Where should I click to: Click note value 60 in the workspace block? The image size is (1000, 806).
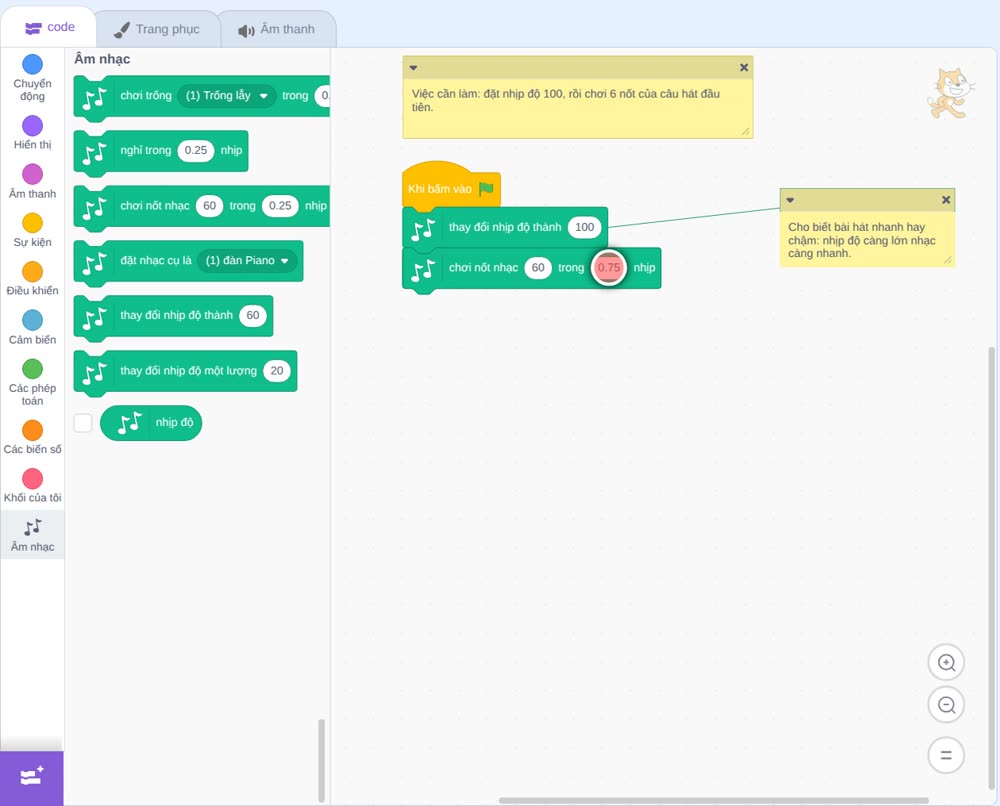pos(538,268)
